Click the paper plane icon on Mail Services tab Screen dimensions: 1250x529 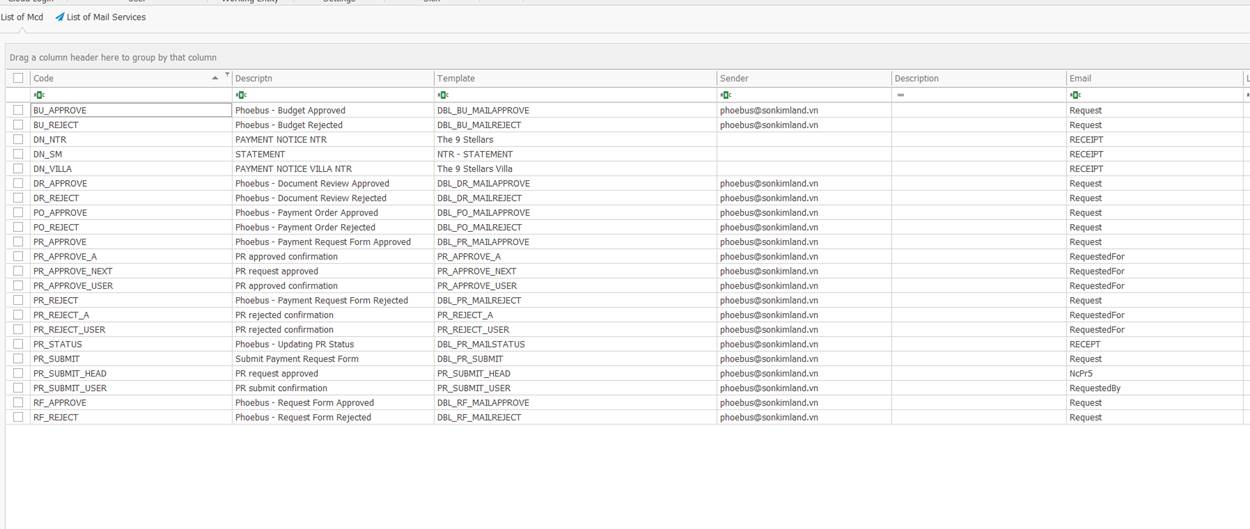[60, 17]
